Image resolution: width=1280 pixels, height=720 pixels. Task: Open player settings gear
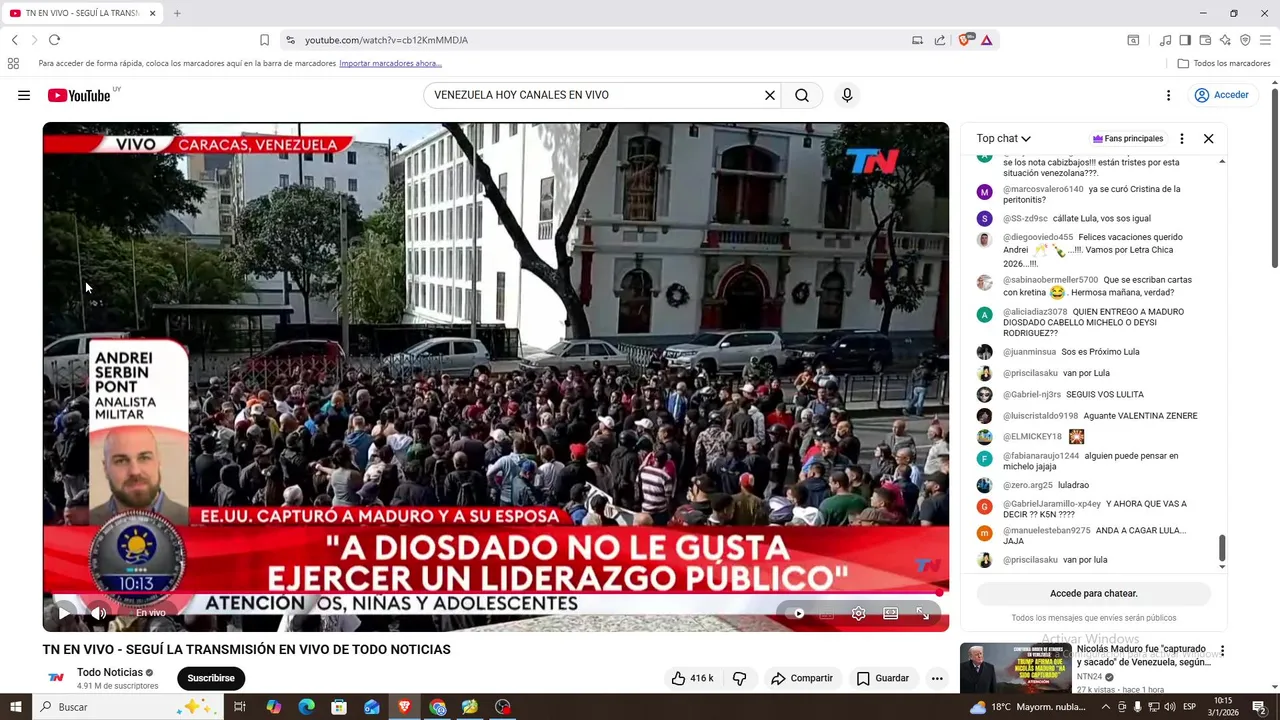[858, 613]
